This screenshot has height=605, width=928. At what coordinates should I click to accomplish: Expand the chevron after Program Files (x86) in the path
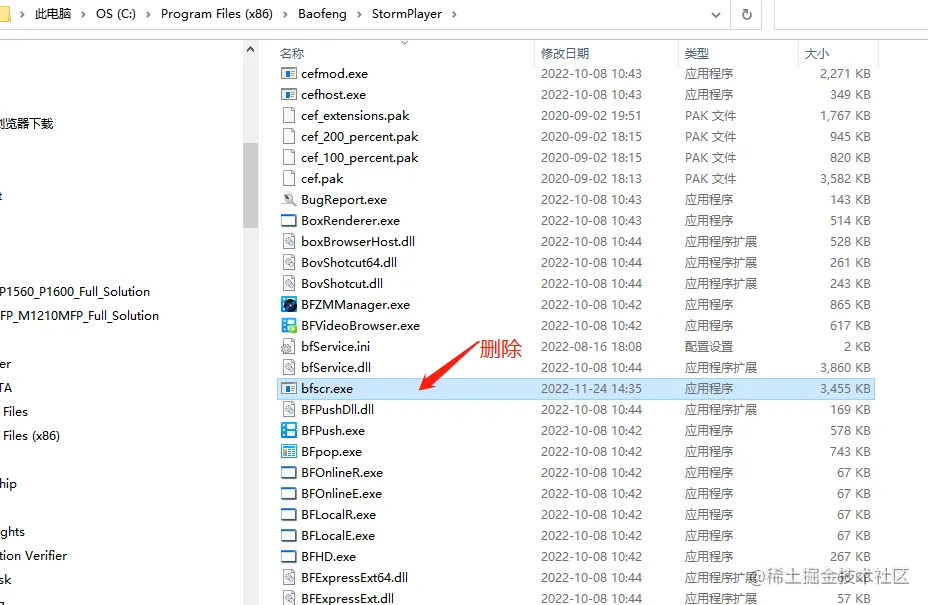coord(285,14)
